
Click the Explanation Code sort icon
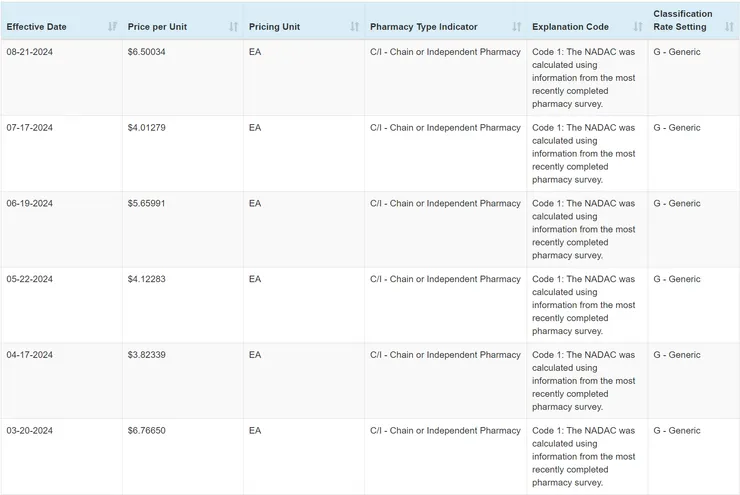637,27
